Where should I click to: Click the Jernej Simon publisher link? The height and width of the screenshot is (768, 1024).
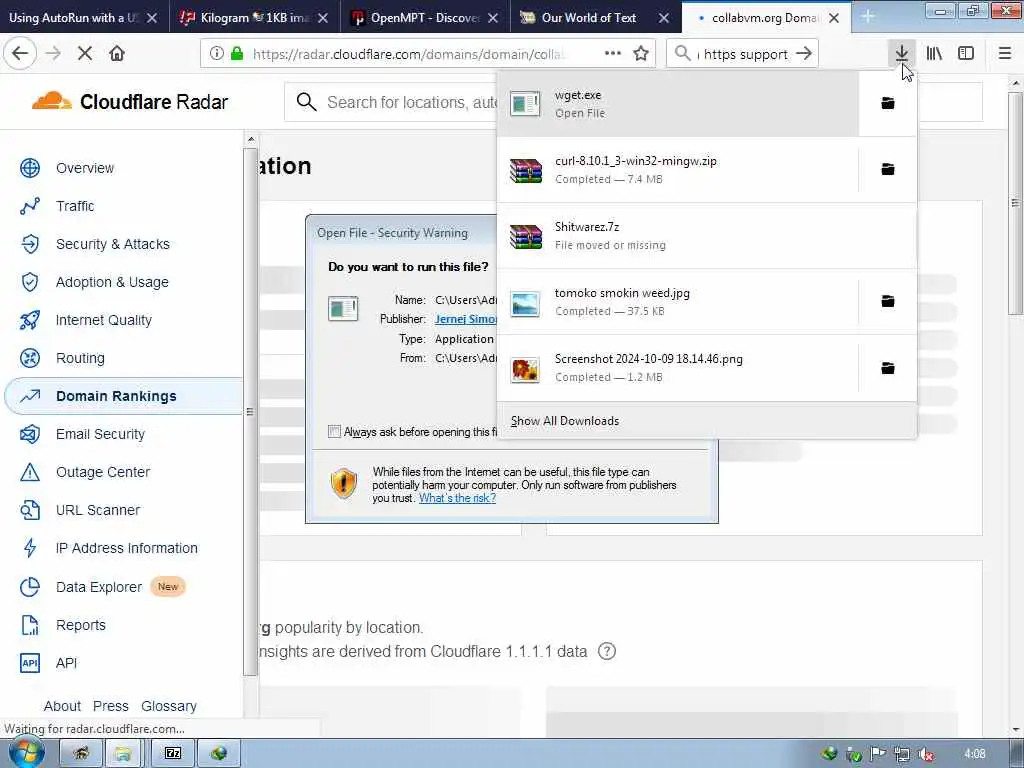coord(466,319)
